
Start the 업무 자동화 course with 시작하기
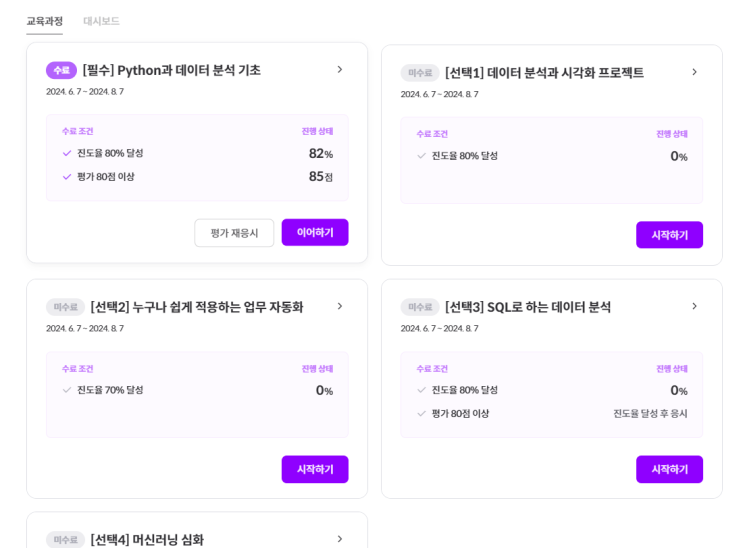tap(315, 469)
